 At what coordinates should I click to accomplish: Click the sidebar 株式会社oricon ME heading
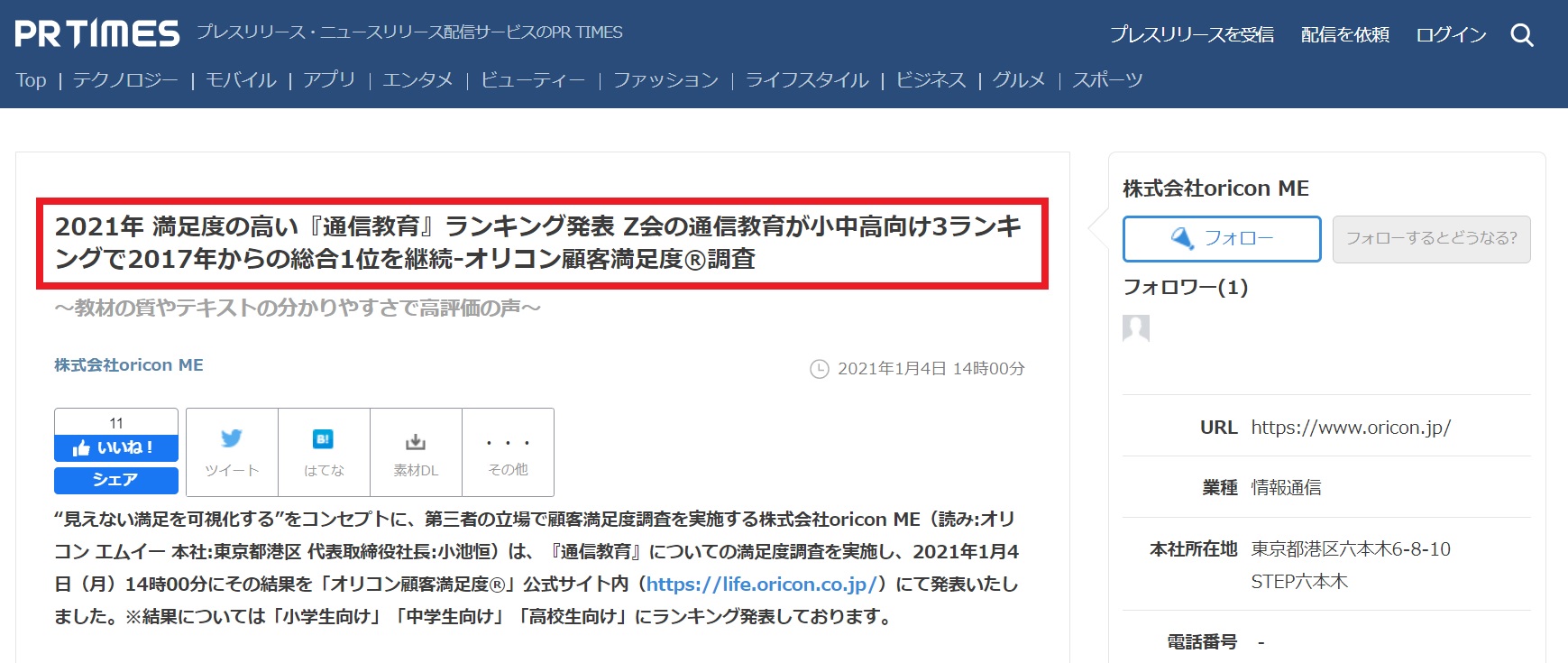(1215, 189)
